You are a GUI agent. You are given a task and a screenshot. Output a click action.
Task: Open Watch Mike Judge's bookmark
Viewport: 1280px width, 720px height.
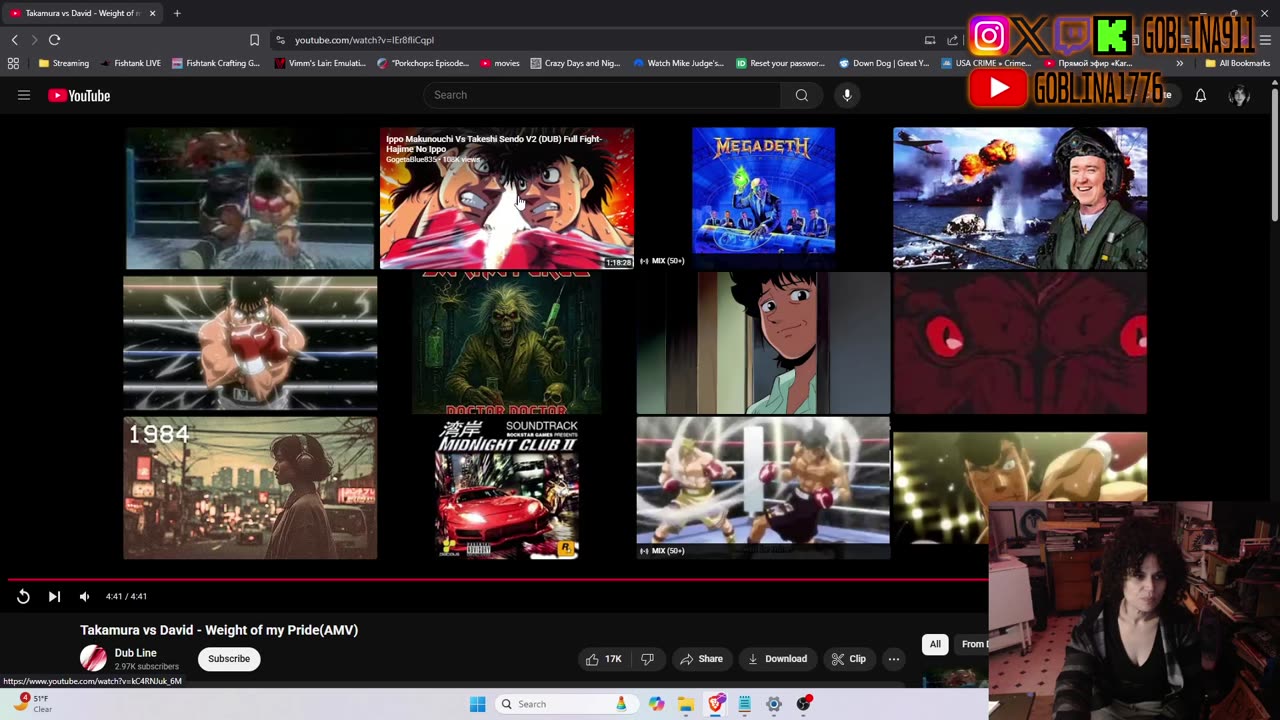(x=679, y=63)
